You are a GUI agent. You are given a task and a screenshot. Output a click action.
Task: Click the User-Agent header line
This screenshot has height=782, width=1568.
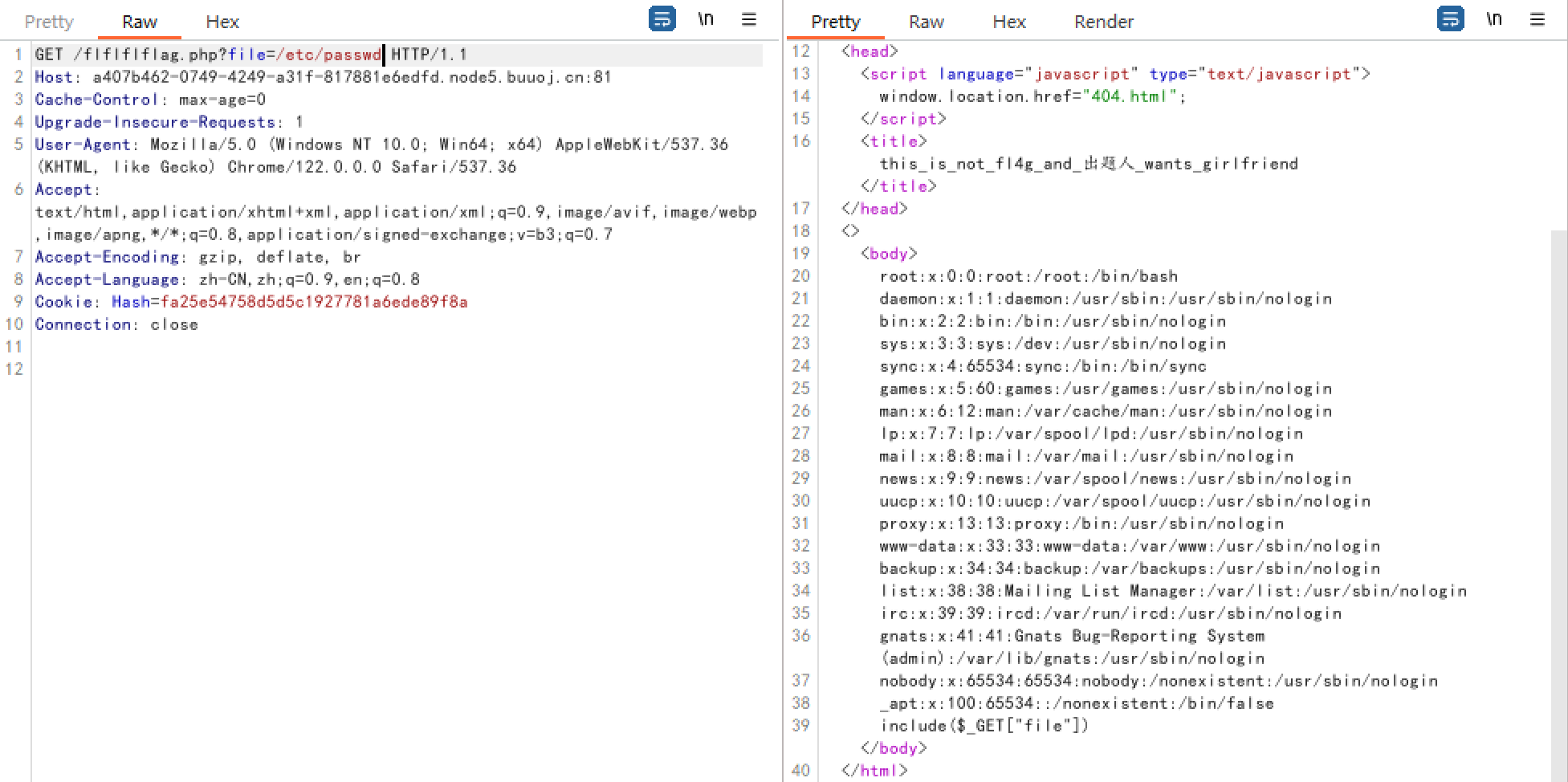pyautogui.click(x=381, y=156)
